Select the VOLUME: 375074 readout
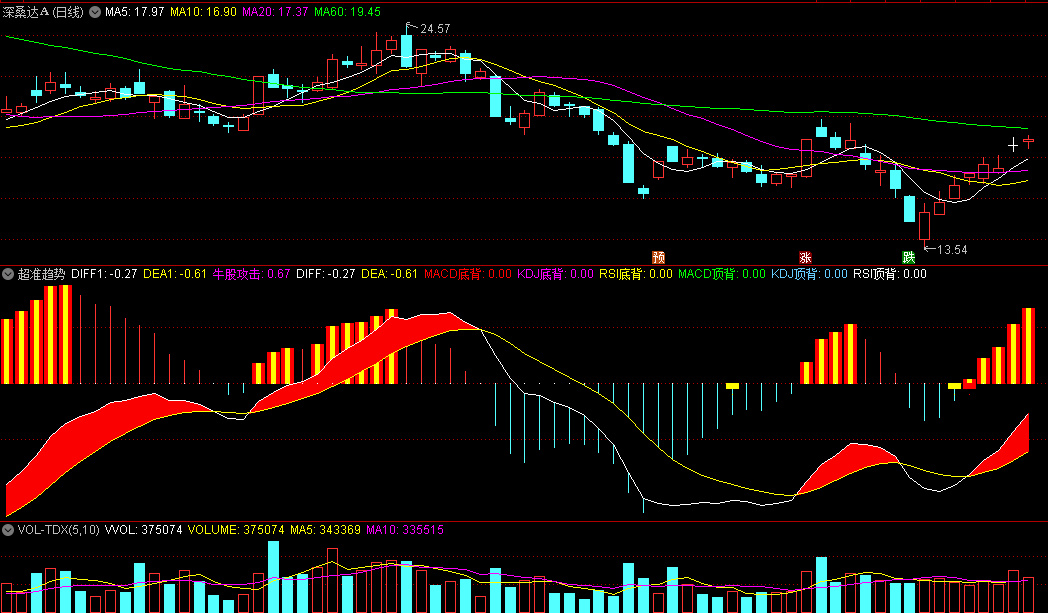This screenshot has height=613, width=1048. (236, 530)
